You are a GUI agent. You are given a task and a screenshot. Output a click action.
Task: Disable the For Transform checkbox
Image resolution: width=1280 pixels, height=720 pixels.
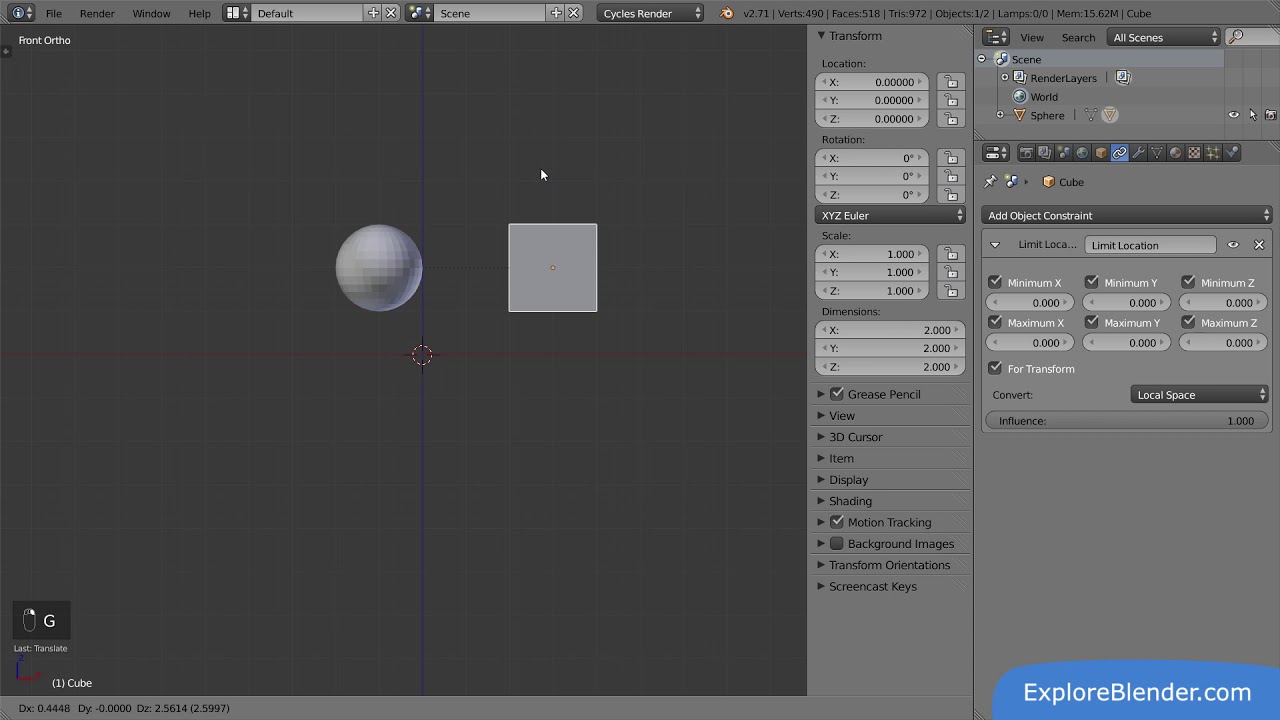995,369
